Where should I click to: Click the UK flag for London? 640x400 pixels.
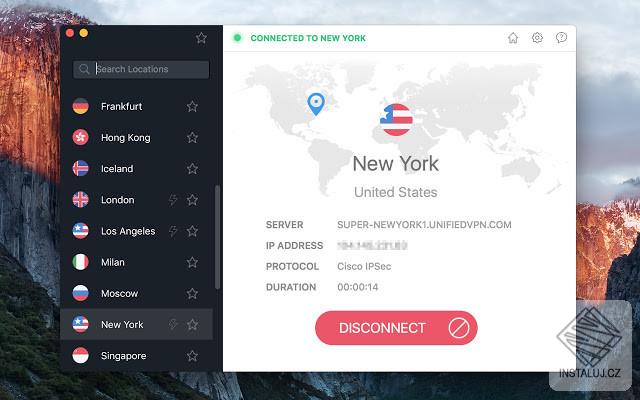80,200
